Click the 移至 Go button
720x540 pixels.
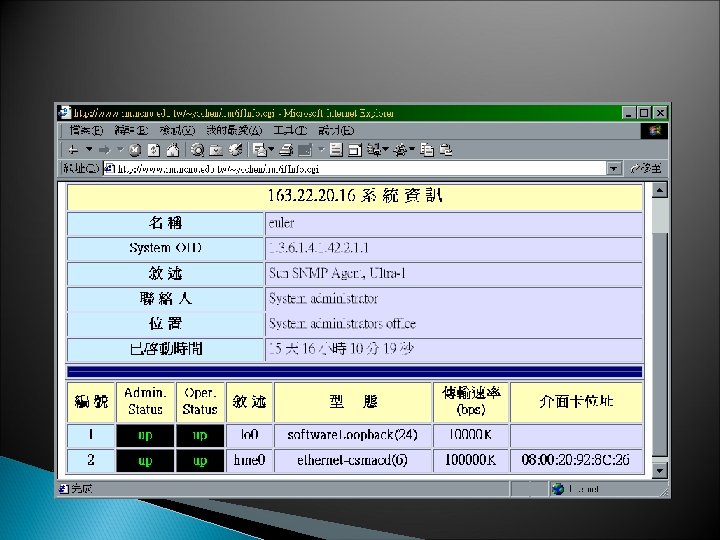tap(647, 169)
